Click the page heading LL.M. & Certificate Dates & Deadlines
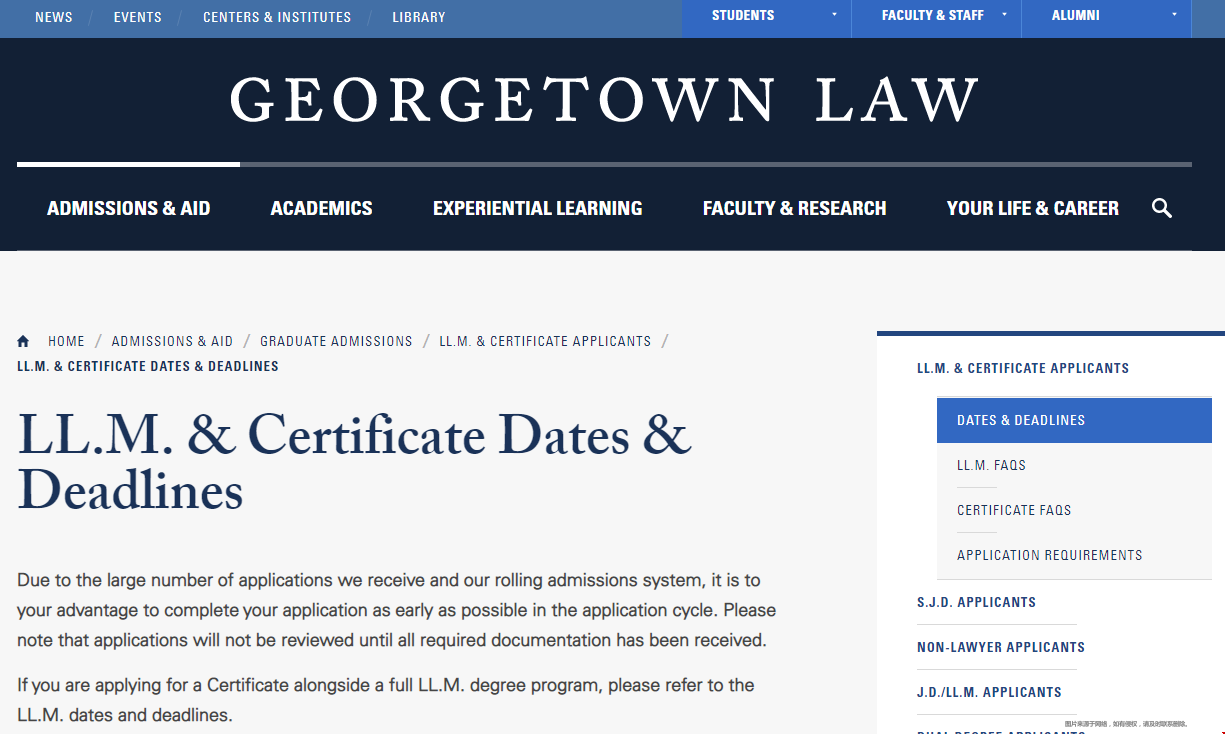The image size is (1225, 734). tap(355, 462)
